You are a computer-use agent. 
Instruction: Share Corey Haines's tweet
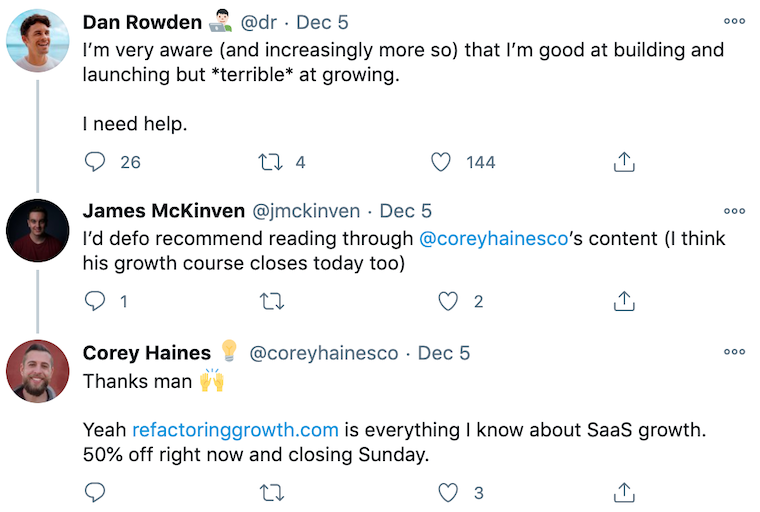tap(624, 492)
